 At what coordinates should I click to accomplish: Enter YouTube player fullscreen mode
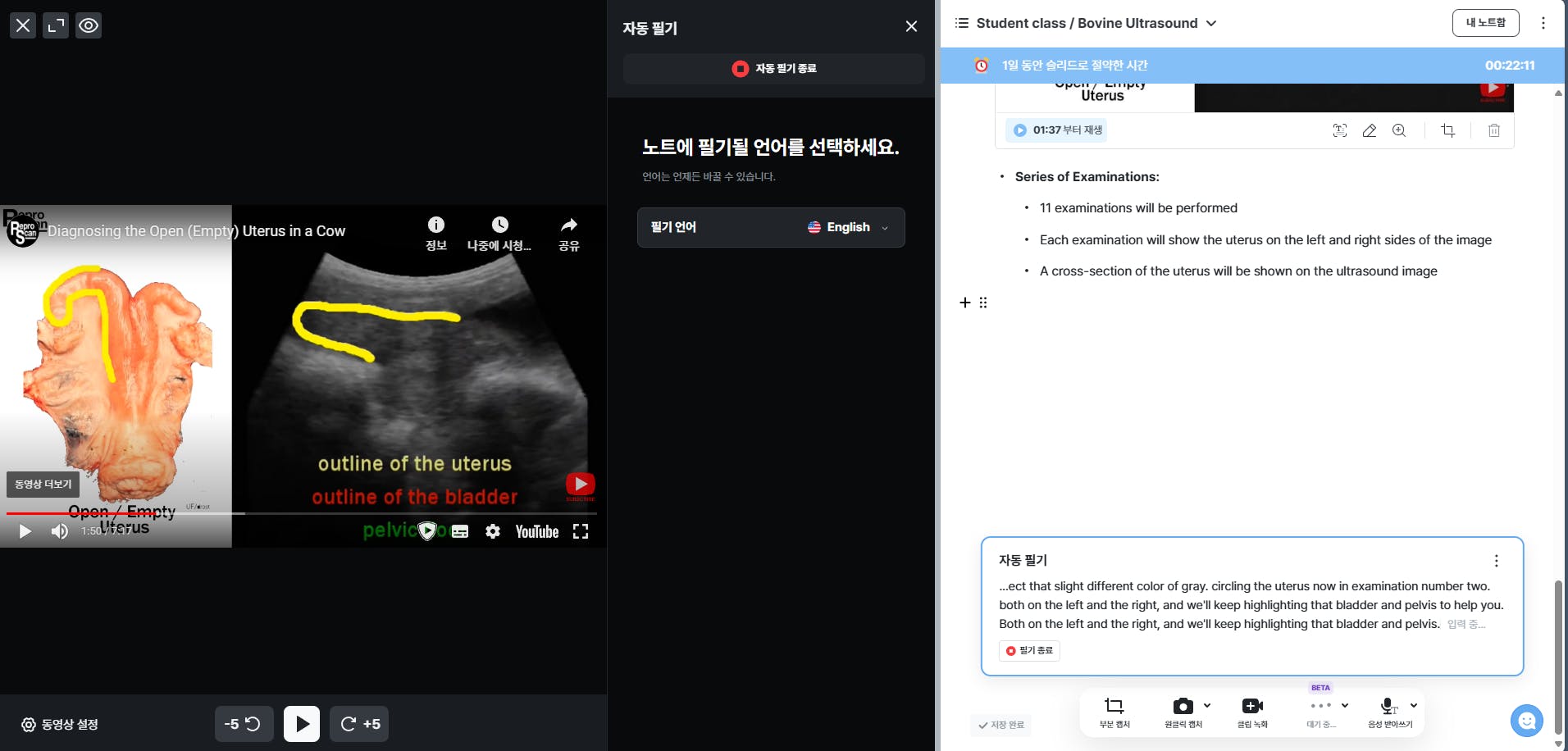(581, 531)
